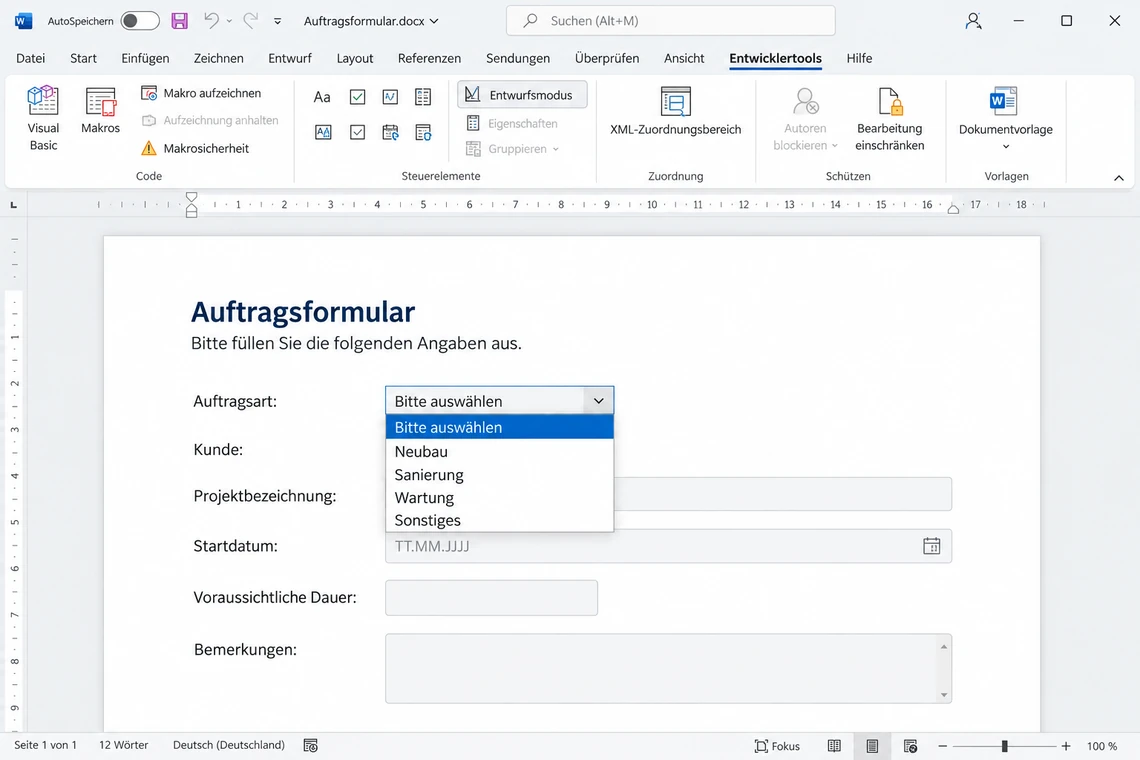Toggle Entwurfsmodus off
Image resolution: width=1140 pixels, height=760 pixels.
522,95
